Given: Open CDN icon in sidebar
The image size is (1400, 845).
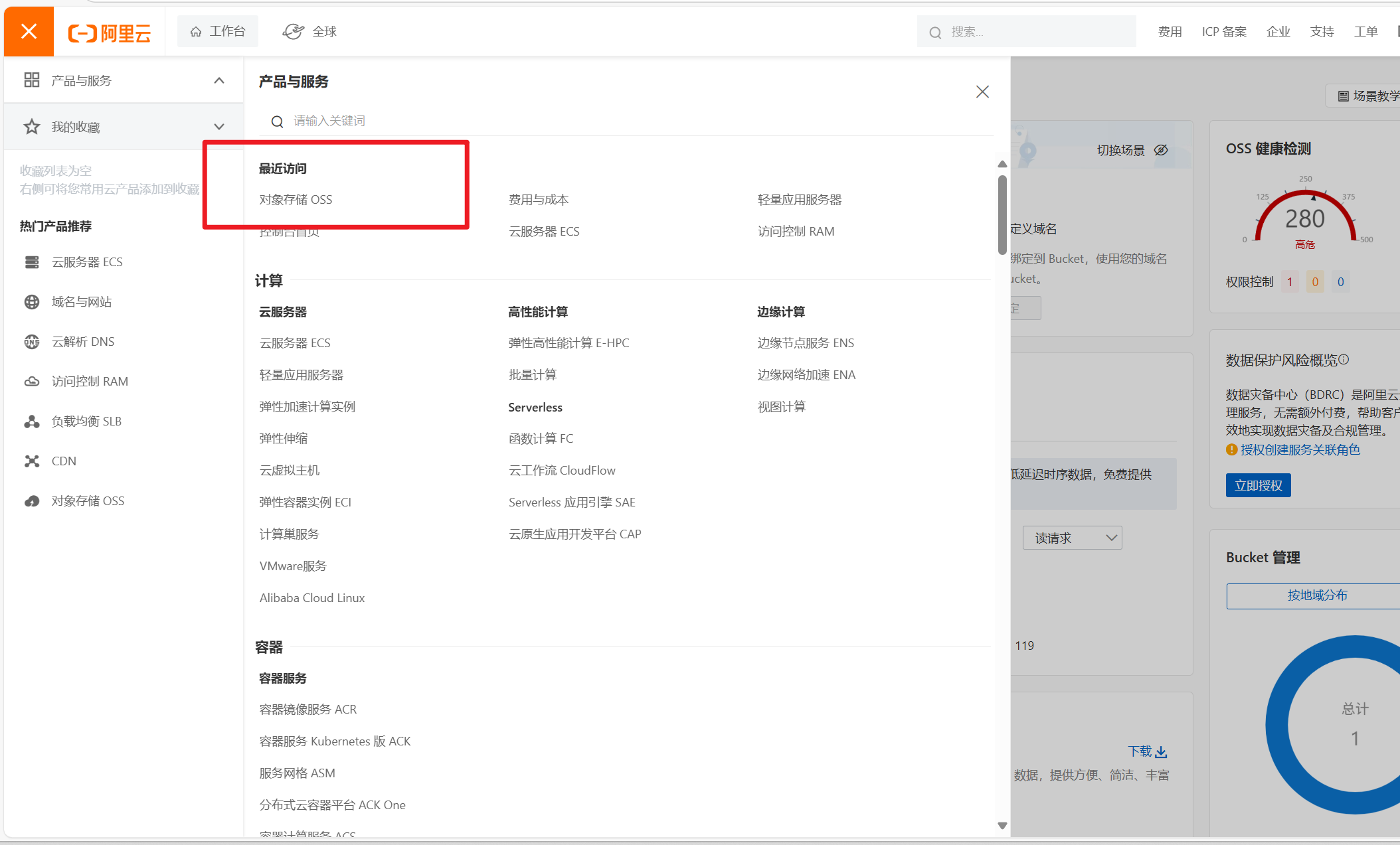Looking at the screenshot, I should coord(32,461).
